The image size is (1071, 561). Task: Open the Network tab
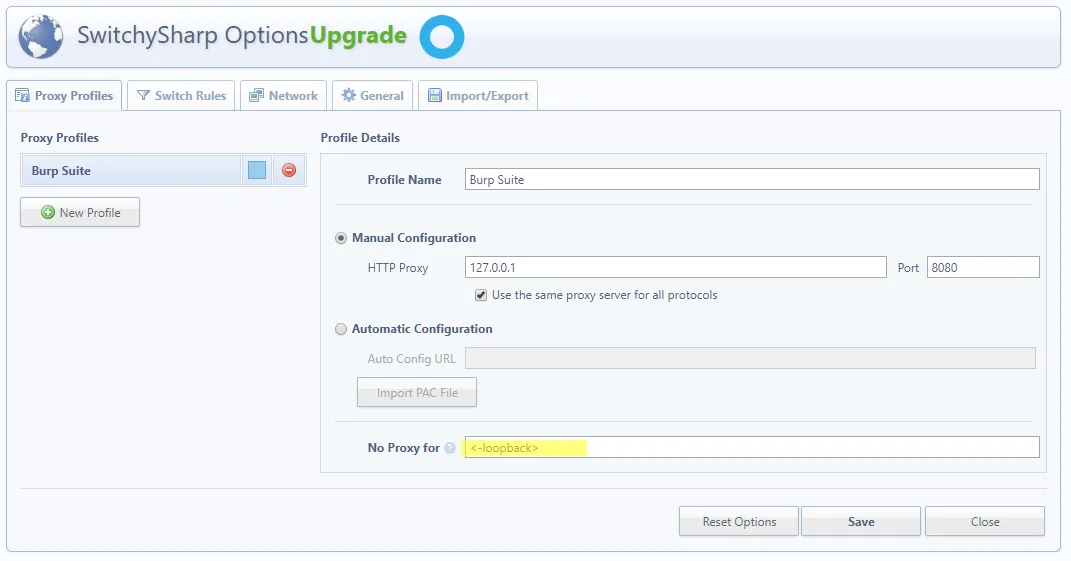click(x=283, y=96)
